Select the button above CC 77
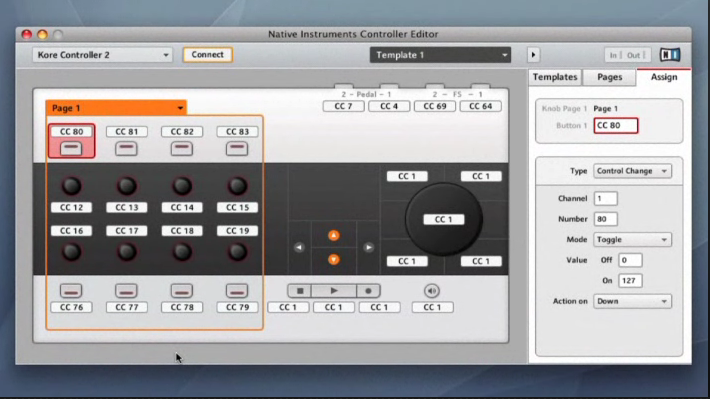 click(x=126, y=291)
